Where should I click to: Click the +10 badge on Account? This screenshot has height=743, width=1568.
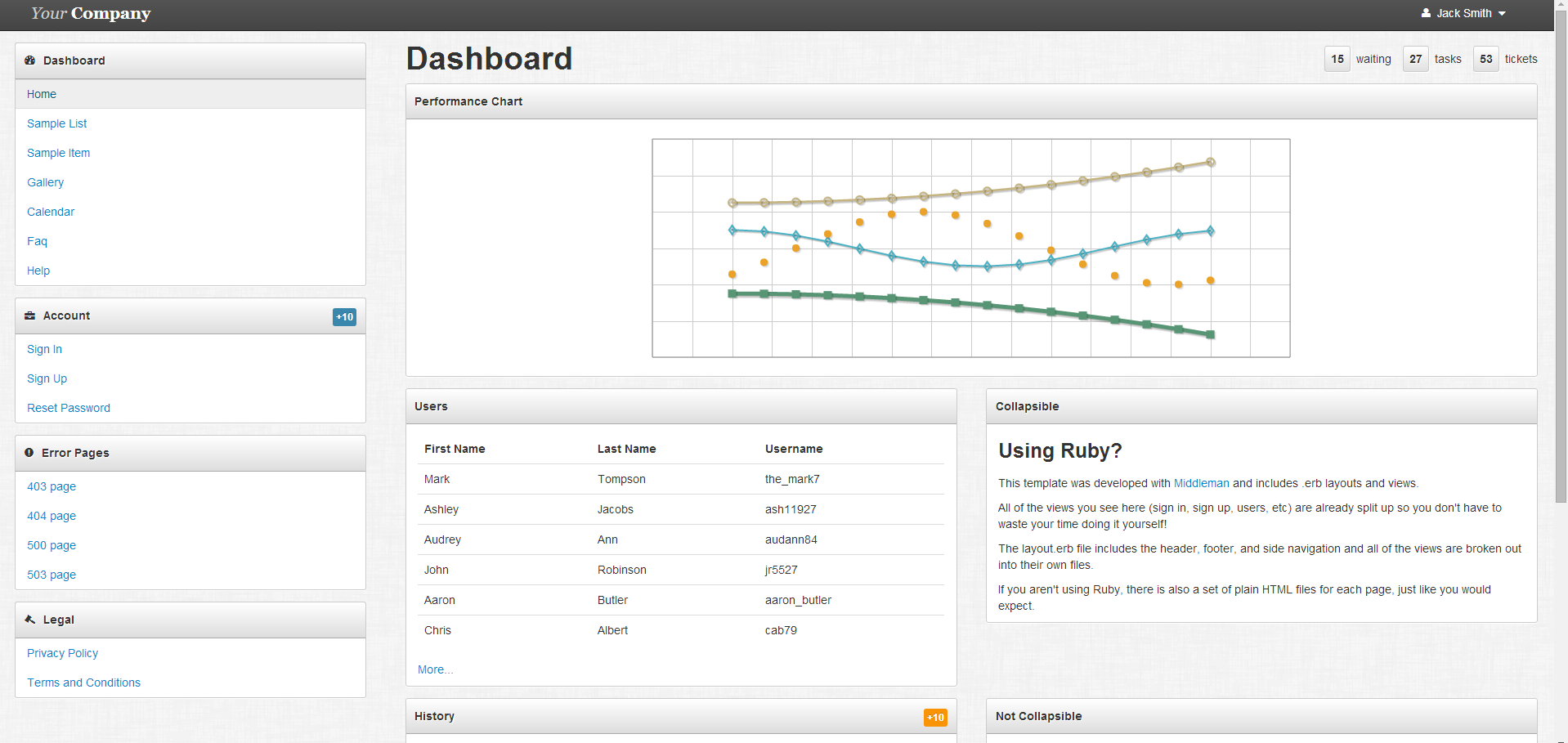(345, 317)
